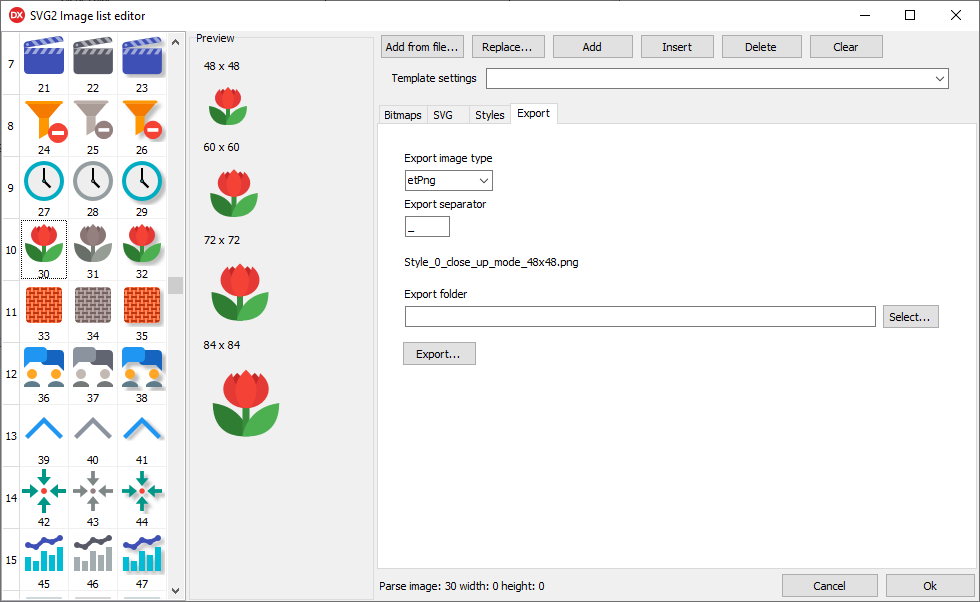
Task: Select the orange funnel filter icon 24
Action: 44,119
